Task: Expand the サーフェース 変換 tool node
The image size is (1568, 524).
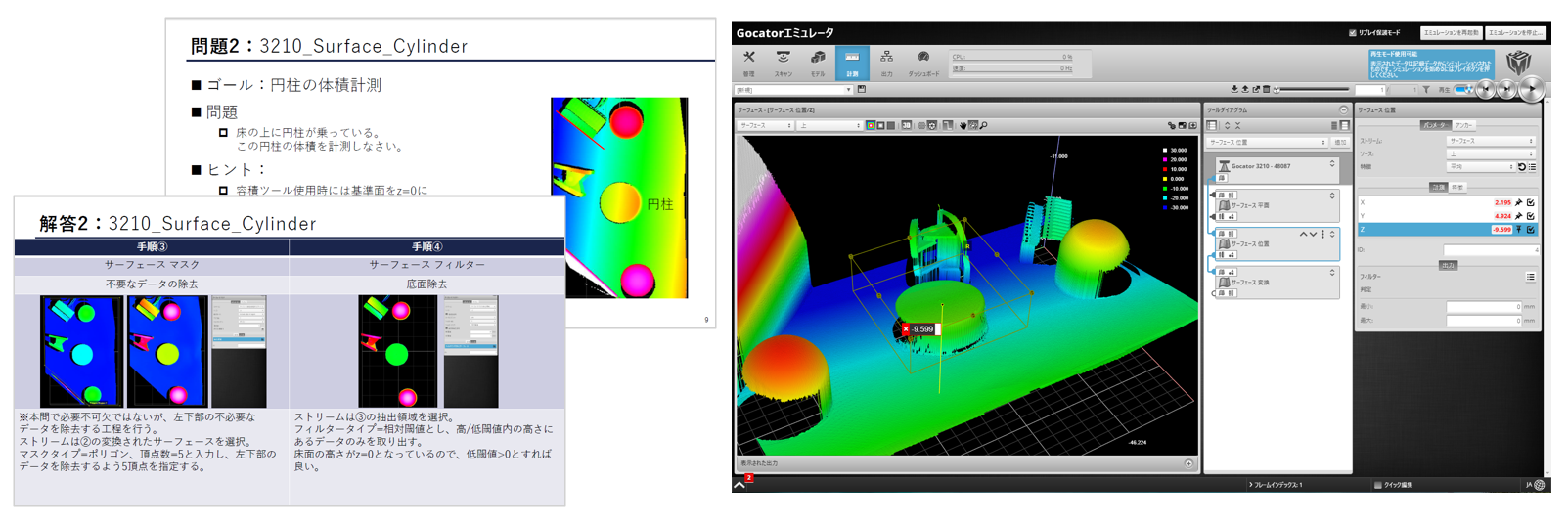Action: pos(1332,273)
